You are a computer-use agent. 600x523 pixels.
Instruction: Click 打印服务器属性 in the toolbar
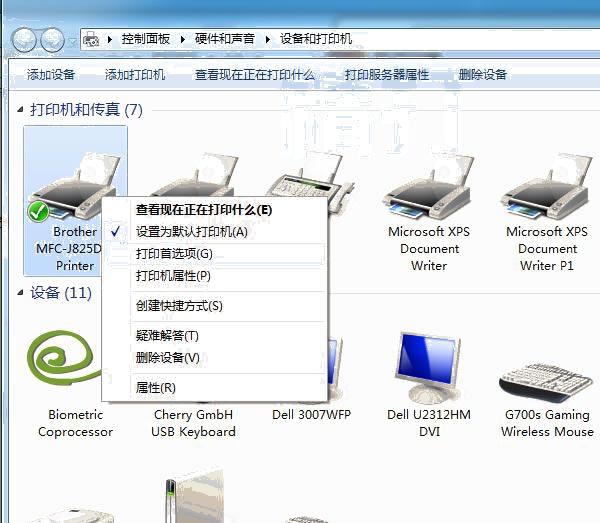(386, 75)
